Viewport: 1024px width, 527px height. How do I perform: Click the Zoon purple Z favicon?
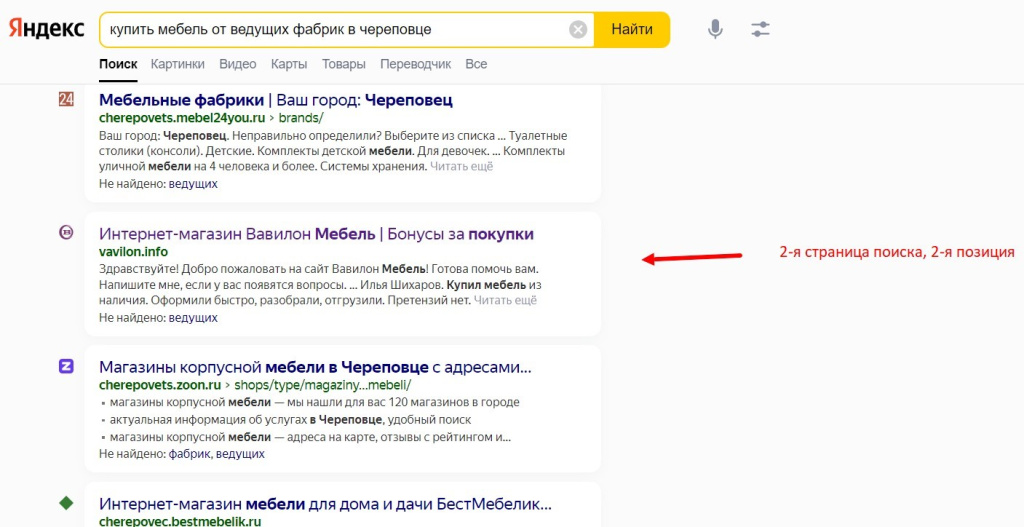(66, 366)
